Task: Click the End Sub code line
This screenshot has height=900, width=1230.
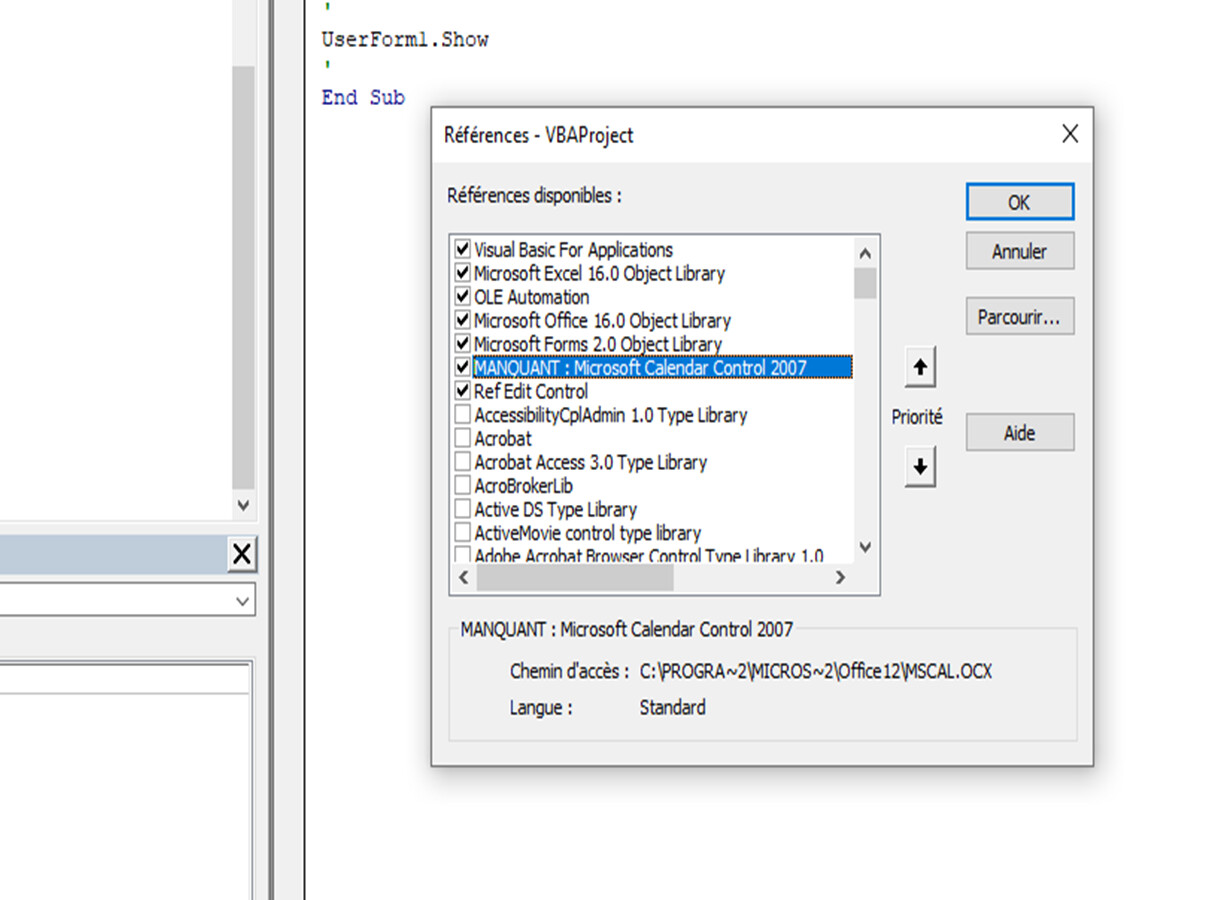Action: click(x=363, y=98)
